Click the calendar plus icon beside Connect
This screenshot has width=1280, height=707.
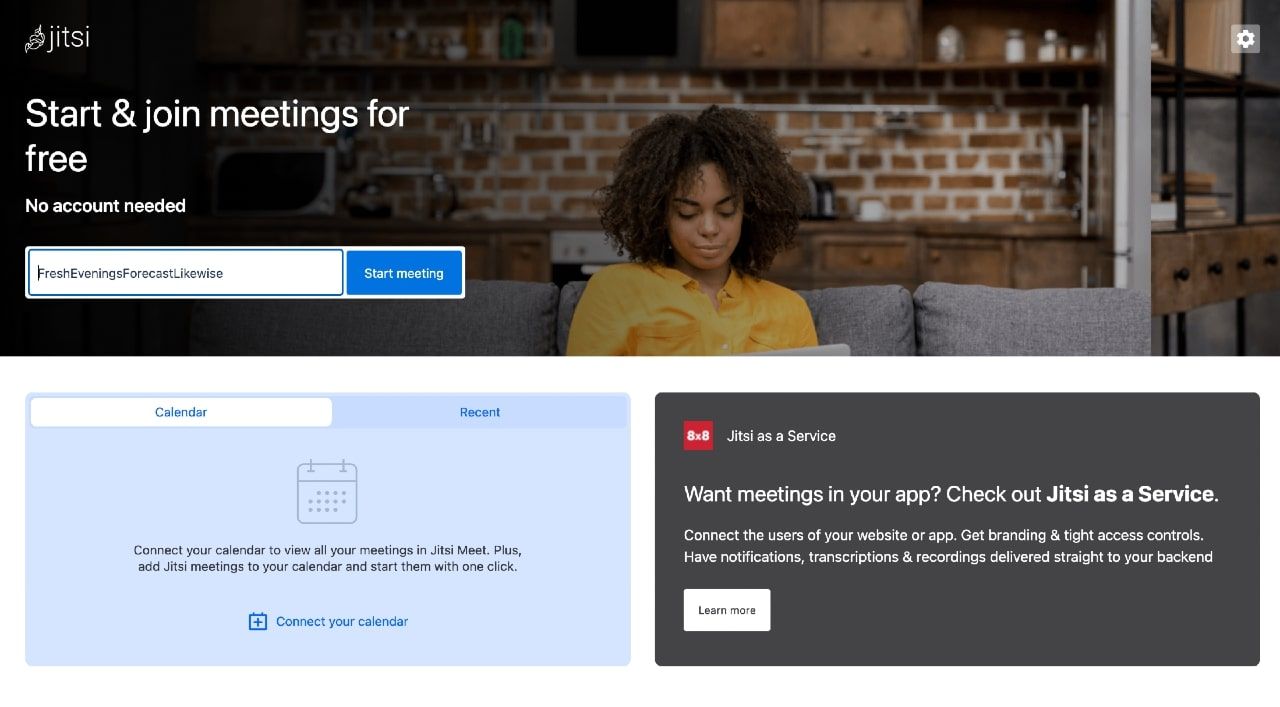(x=258, y=621)
